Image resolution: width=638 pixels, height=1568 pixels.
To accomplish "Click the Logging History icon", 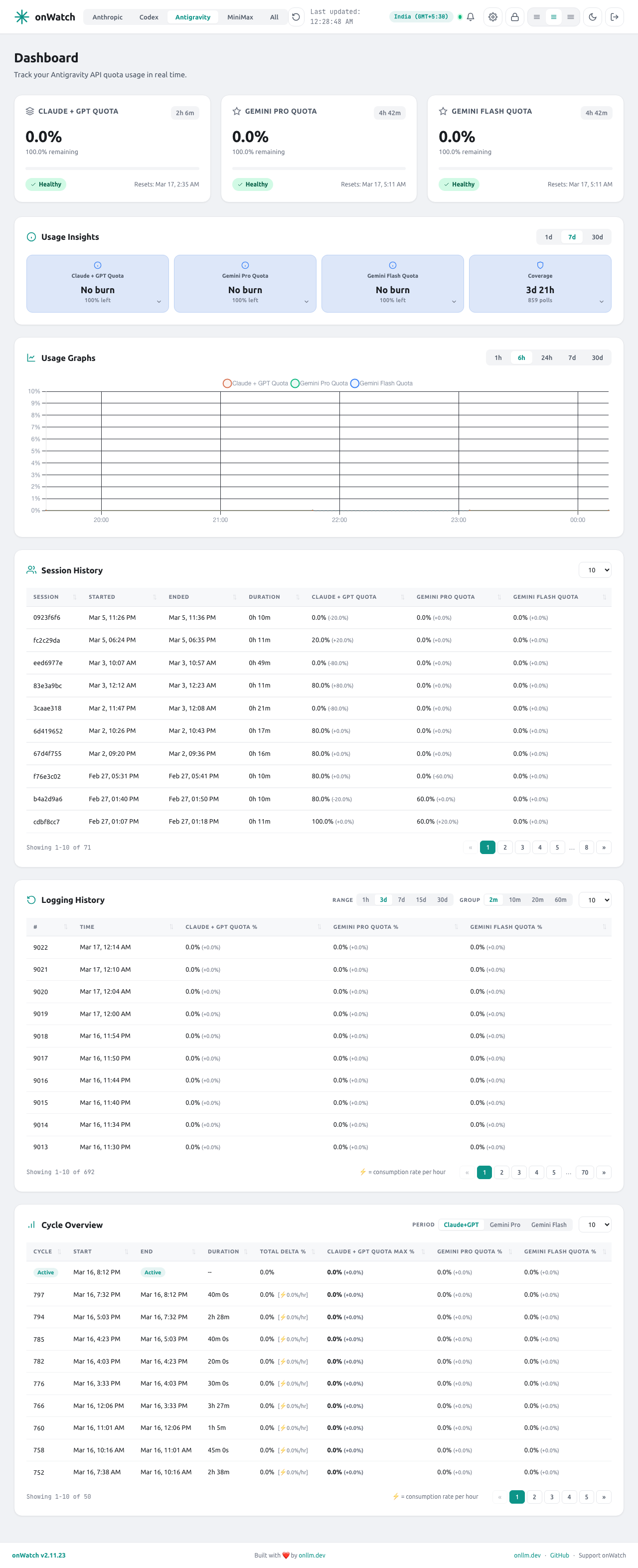I will tap(31, 899).
